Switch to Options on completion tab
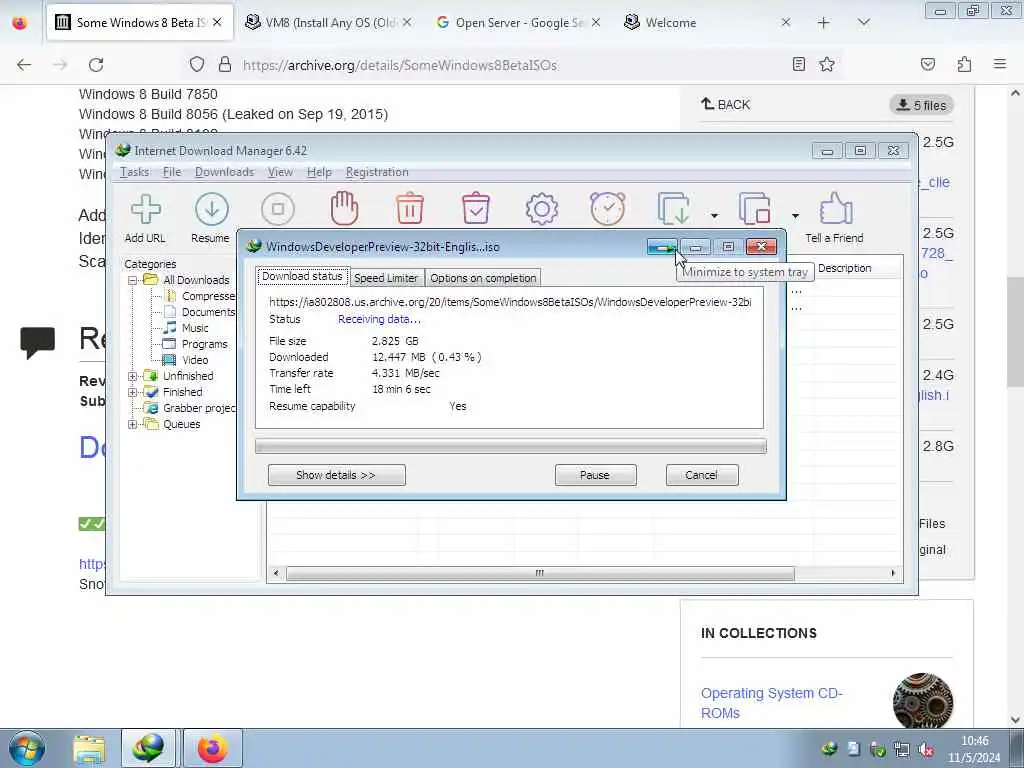 coord(483,278)
